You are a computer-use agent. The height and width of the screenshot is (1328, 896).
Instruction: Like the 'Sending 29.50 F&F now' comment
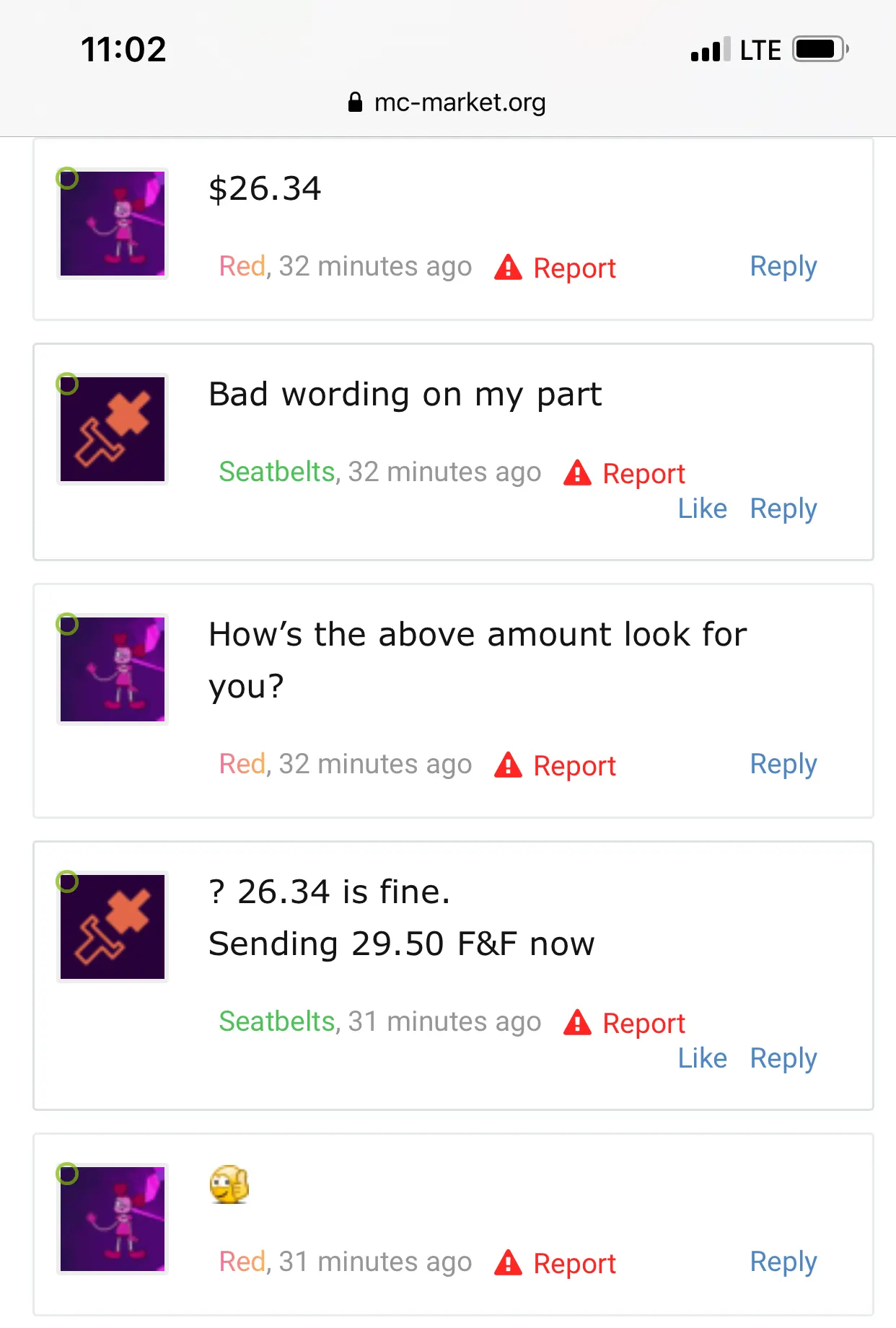point(702,1058)
